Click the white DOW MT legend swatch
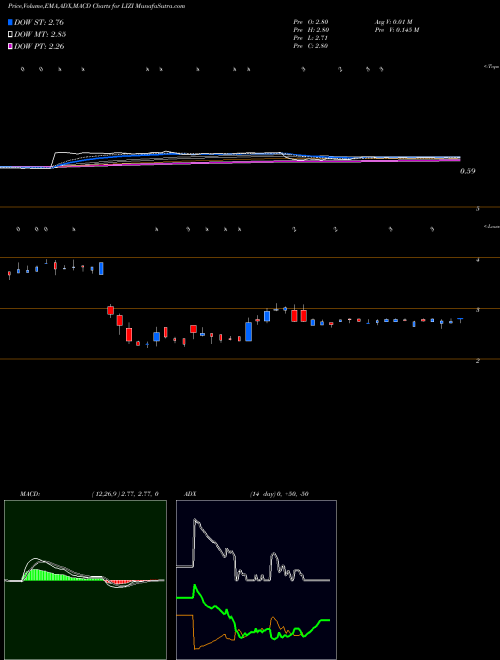 coord(11,35)
